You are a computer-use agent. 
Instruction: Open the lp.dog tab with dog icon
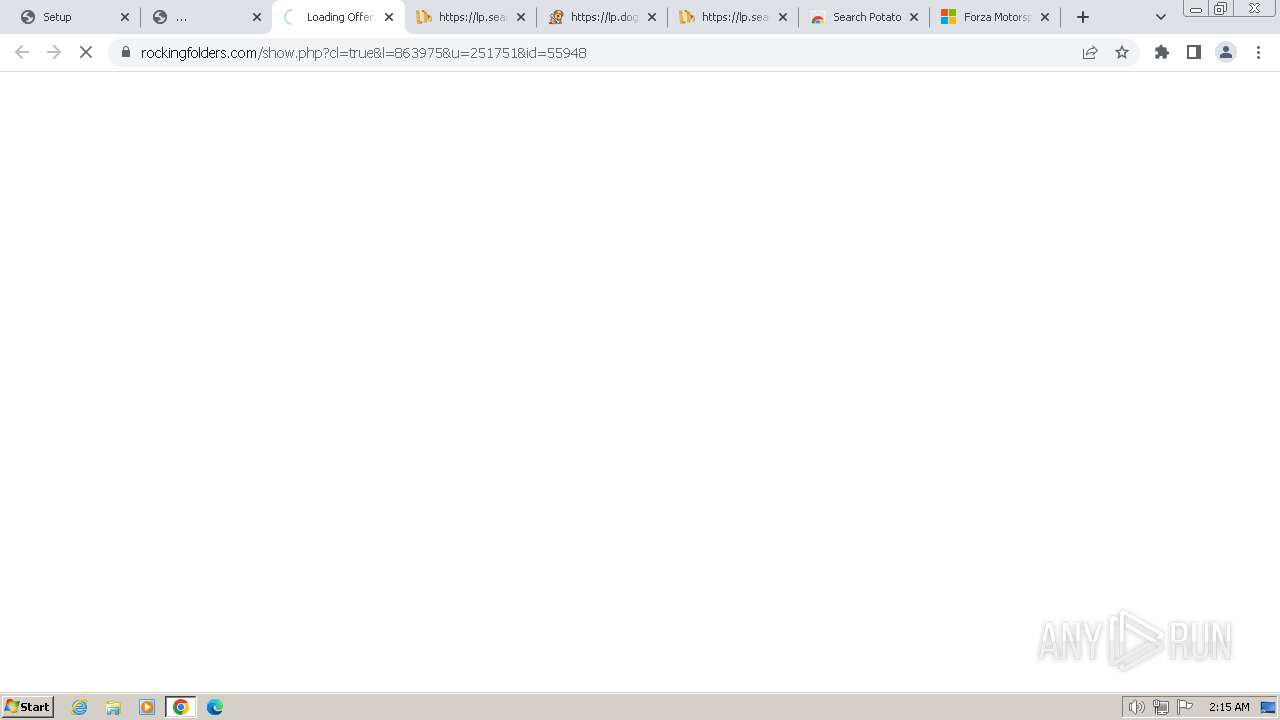(601, 17)
